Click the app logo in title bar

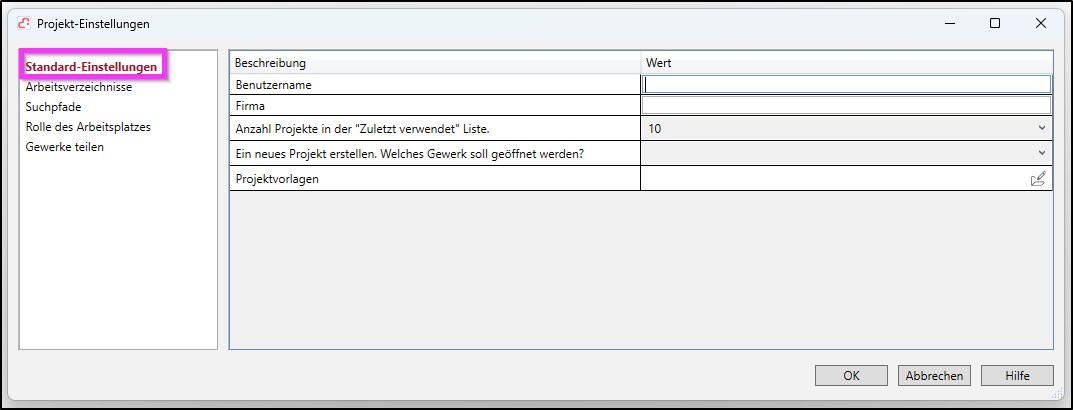click(24, 23)
